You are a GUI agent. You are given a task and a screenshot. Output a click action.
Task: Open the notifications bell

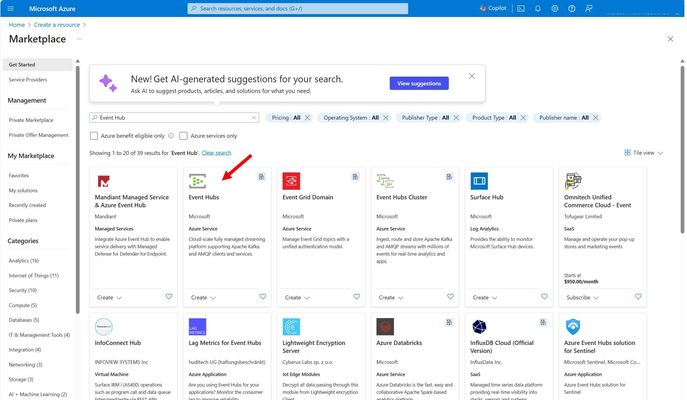[x=538, y=8]
